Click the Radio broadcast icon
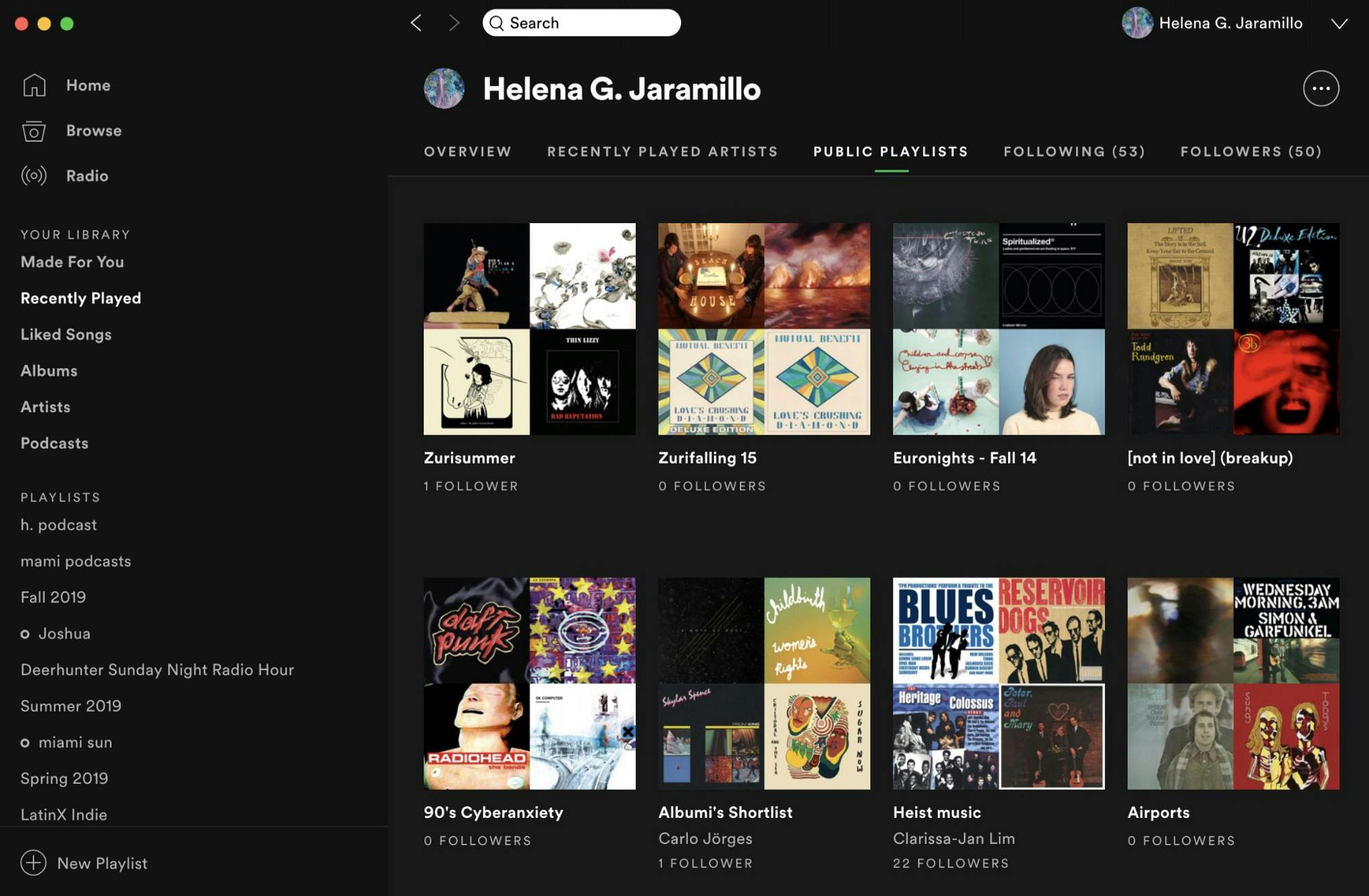 click(x=34, y=176)
